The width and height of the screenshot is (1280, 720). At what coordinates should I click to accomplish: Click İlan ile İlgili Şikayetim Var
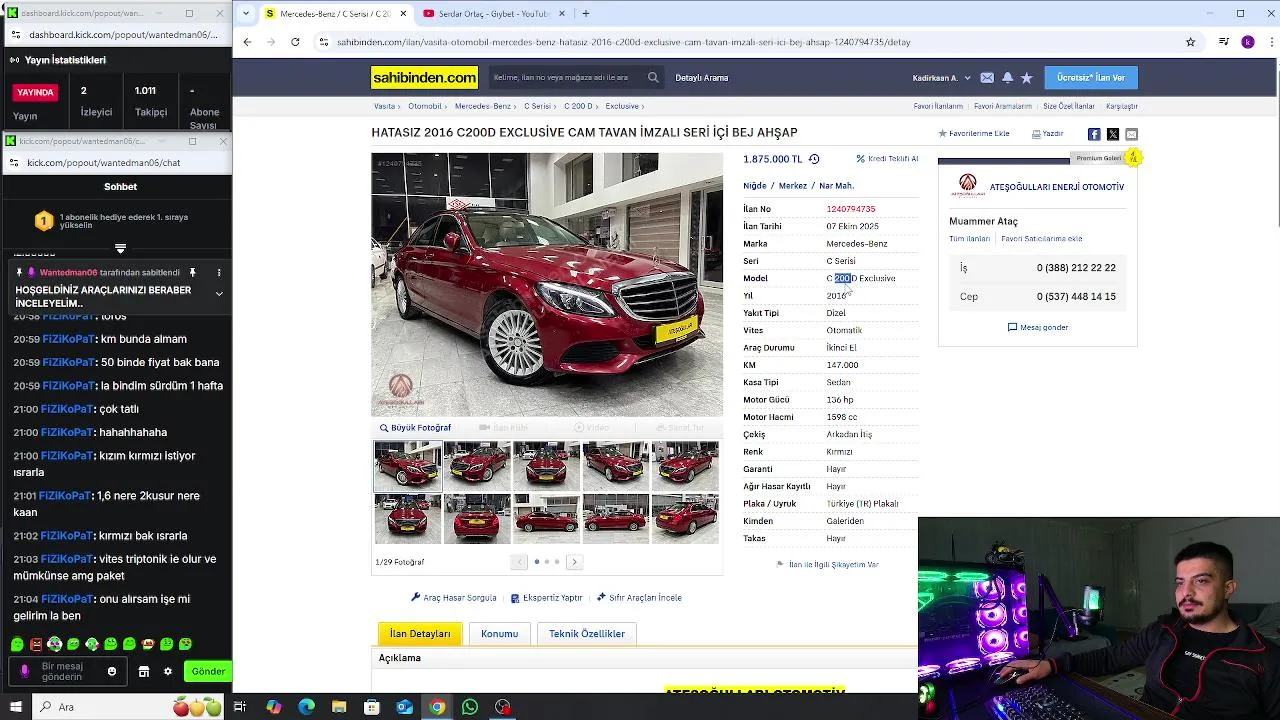[x=828, y=565]
